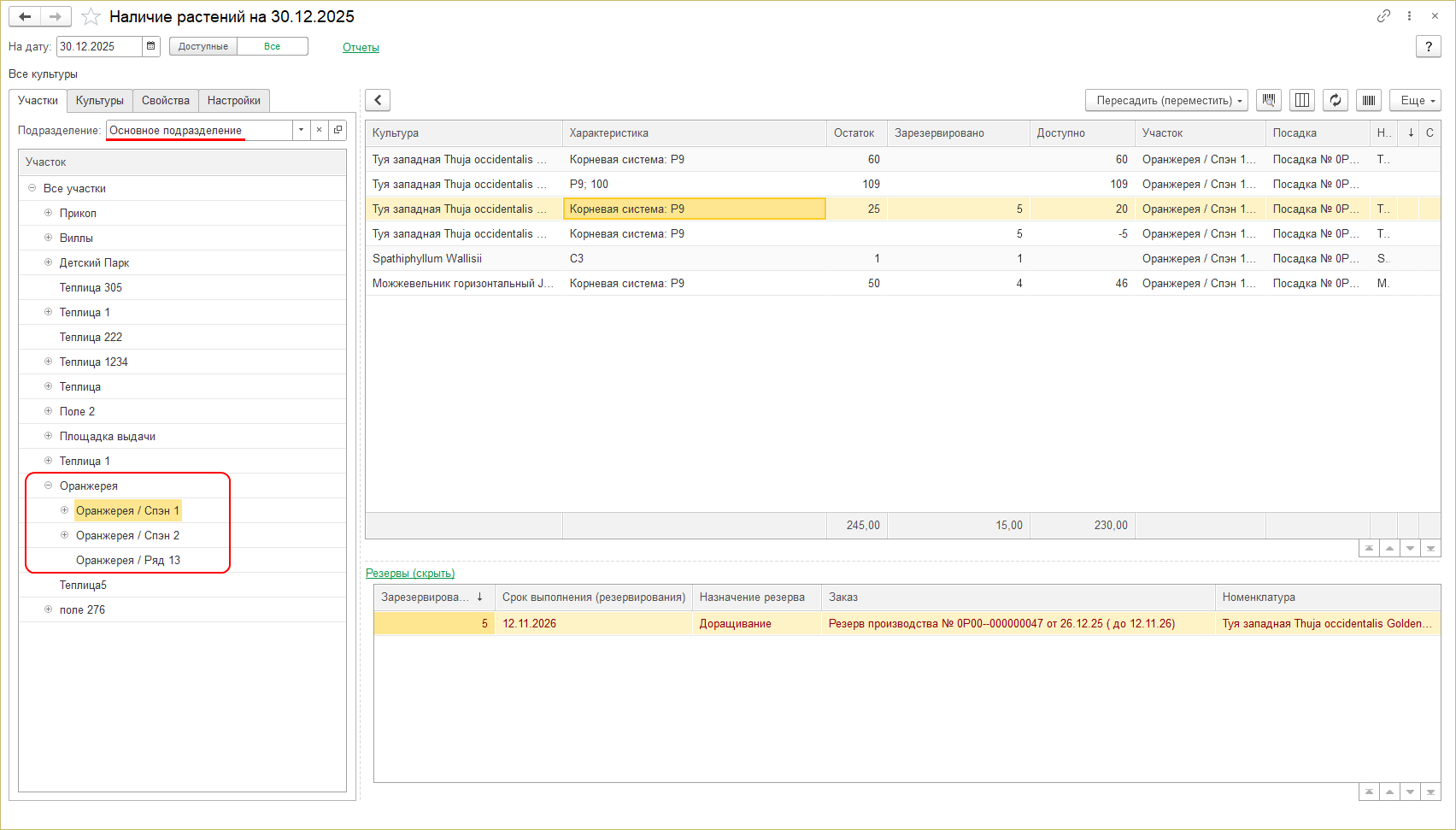Collapse left panel with chevron button

(378, 100)
